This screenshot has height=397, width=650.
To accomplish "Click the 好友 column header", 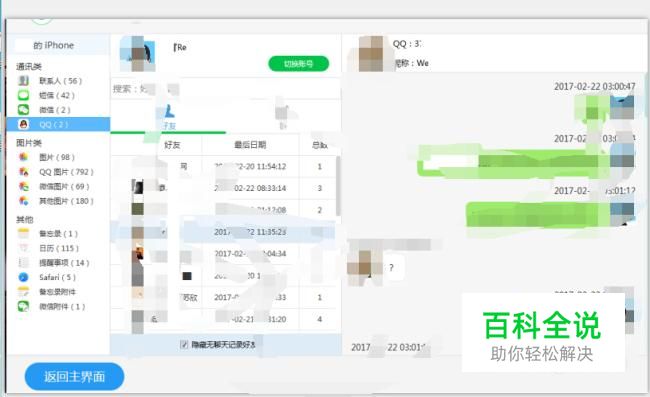I will click(x=172, y=145).
